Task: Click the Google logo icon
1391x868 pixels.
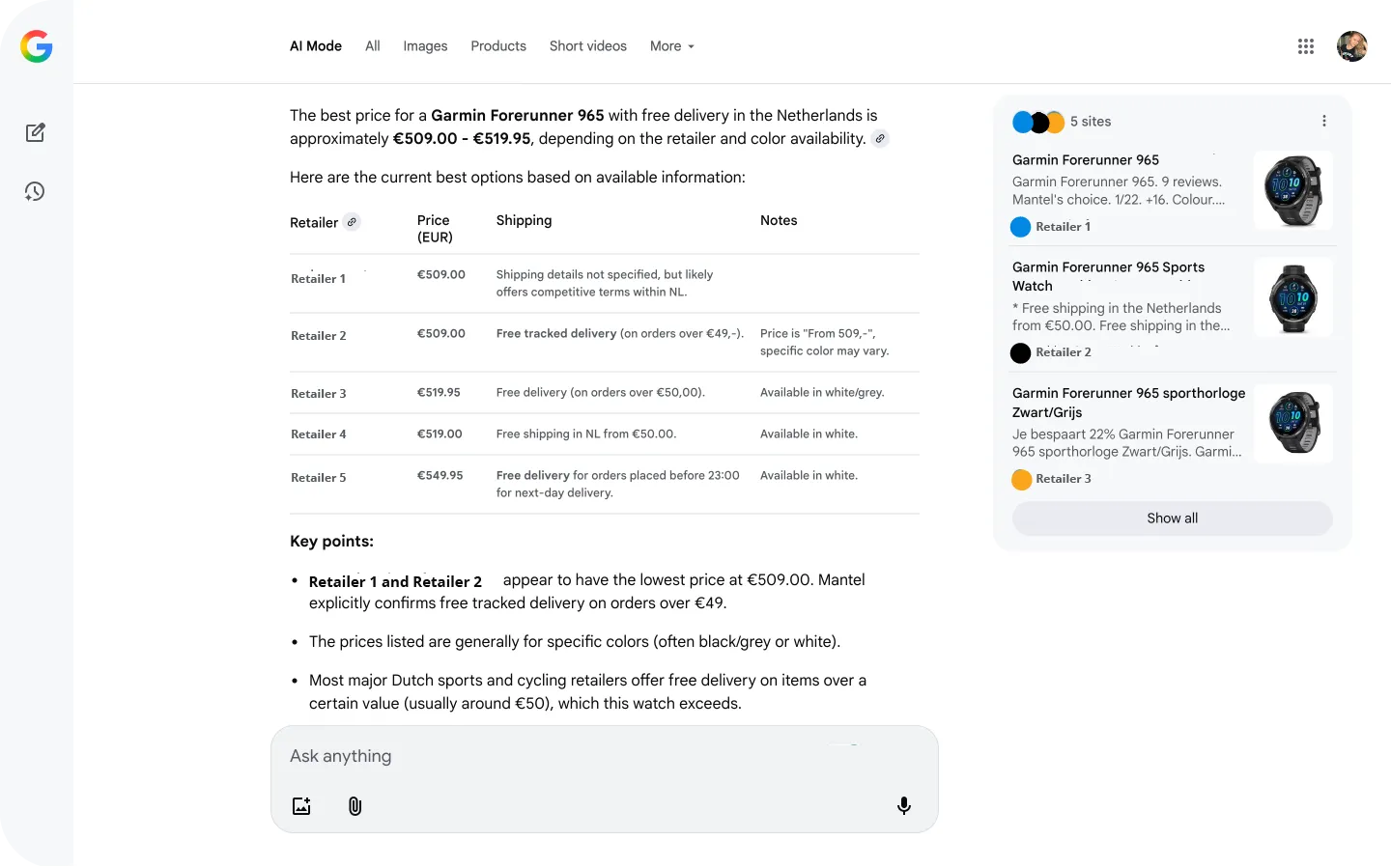Action: pos(37,46)
